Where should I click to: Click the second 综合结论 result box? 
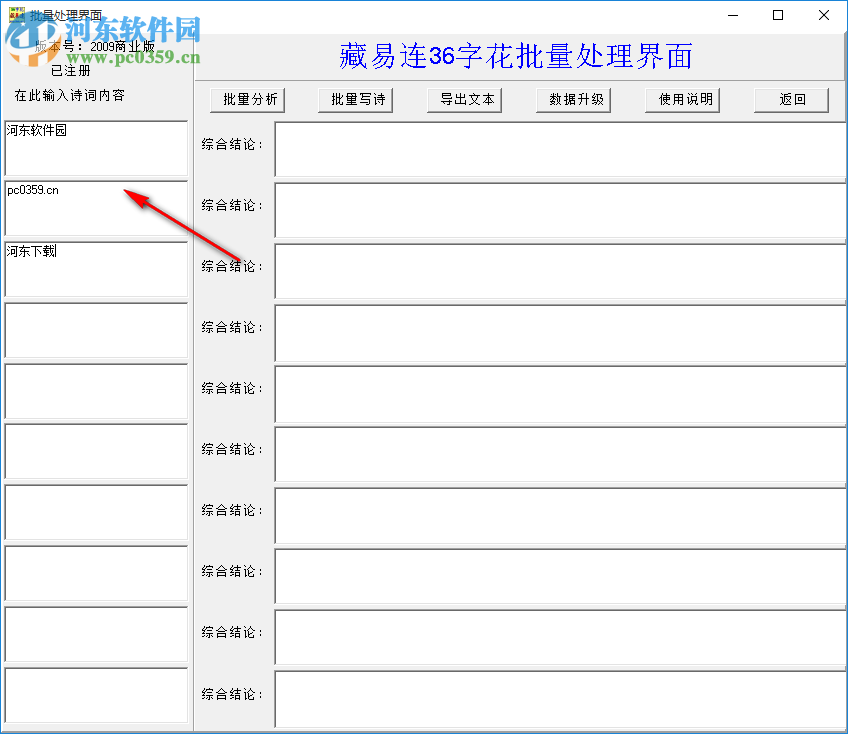pos(560,210)
